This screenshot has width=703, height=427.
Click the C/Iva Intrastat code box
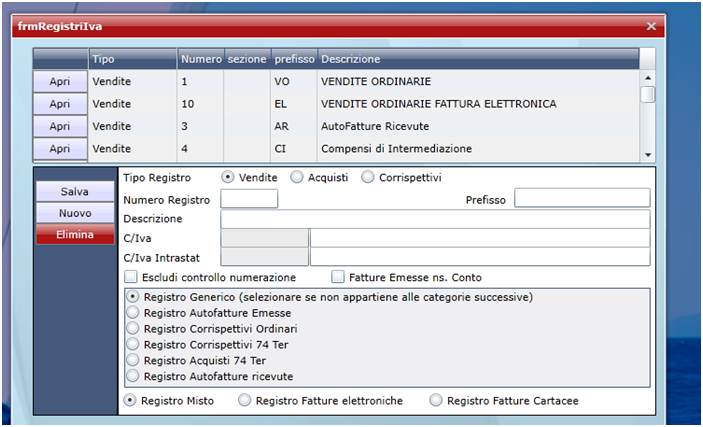(265, 257)
